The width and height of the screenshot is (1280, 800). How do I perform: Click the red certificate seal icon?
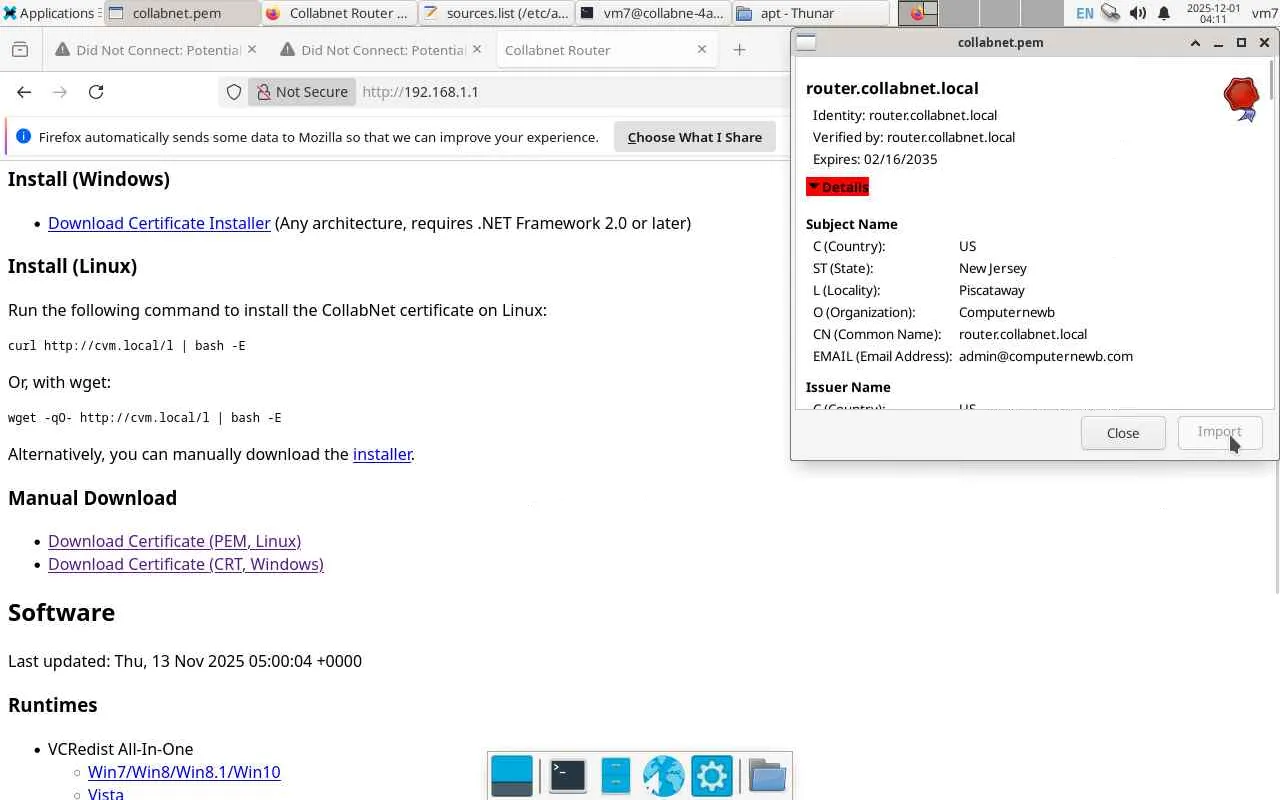[x=1241, y=99]
